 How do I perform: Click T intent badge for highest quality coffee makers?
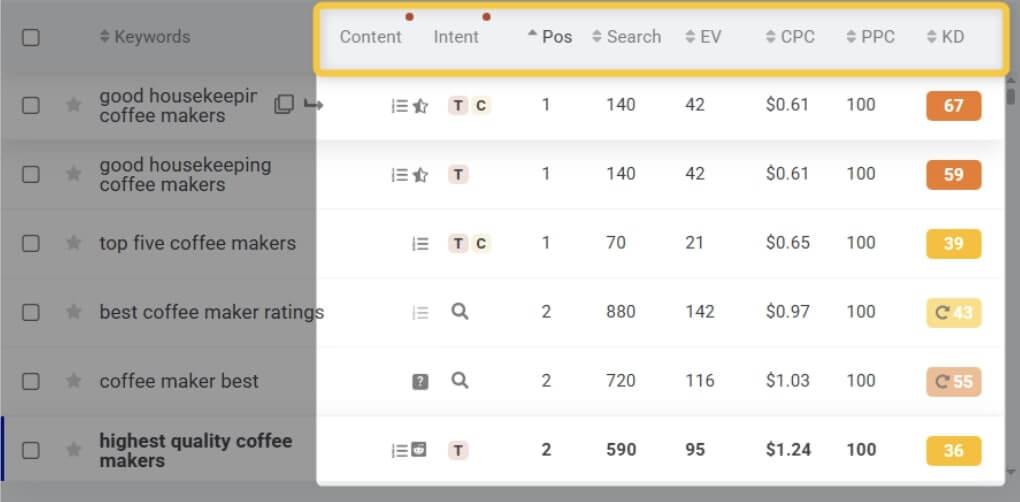click(x=459, y=450)
